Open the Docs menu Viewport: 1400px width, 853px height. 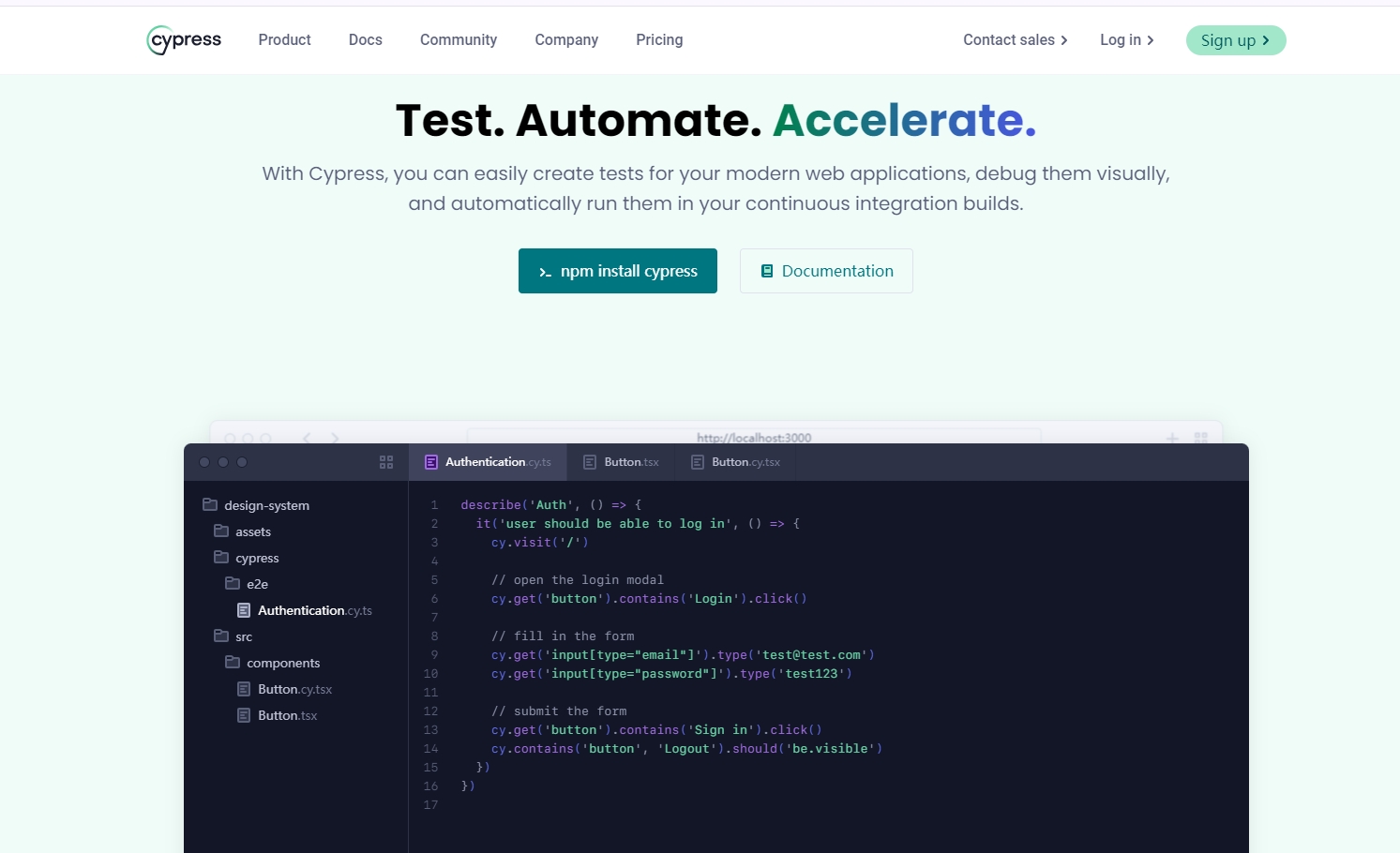point(366,40)
